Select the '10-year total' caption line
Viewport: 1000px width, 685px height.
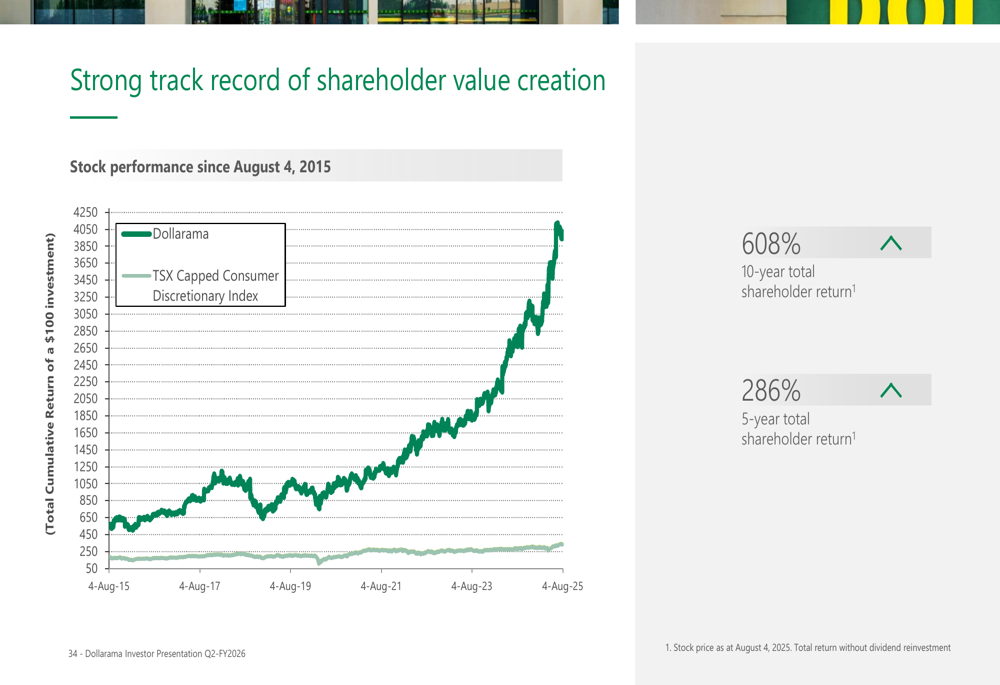tap(778, 272)
